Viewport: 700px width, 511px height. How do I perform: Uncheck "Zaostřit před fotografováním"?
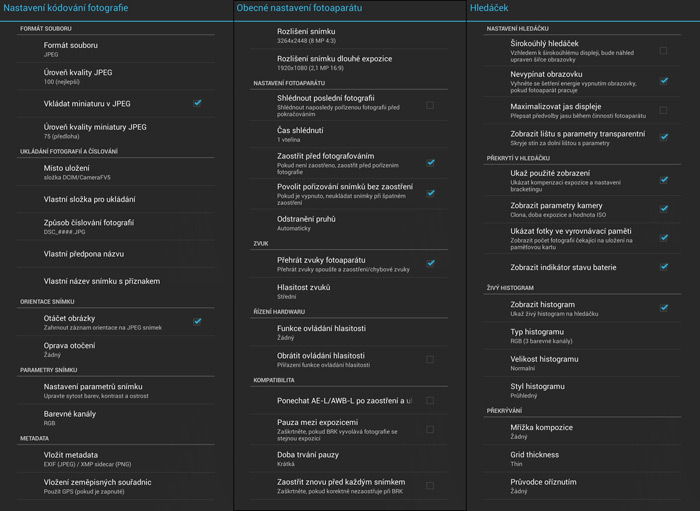tap(430, 162)
